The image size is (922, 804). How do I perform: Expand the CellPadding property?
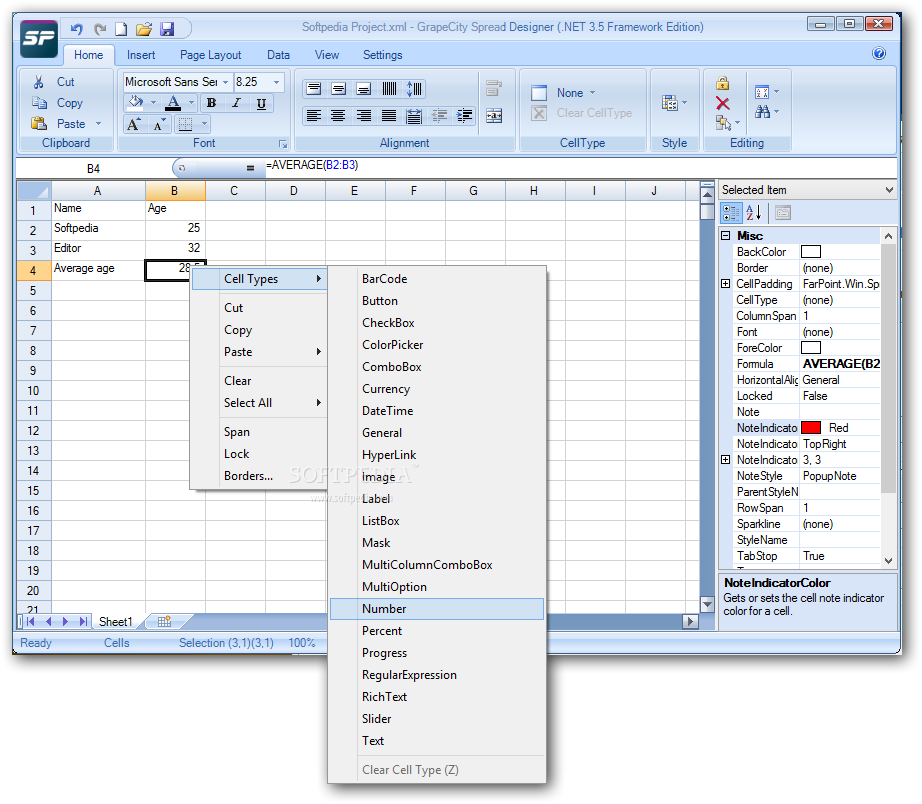tap(726, 284)
